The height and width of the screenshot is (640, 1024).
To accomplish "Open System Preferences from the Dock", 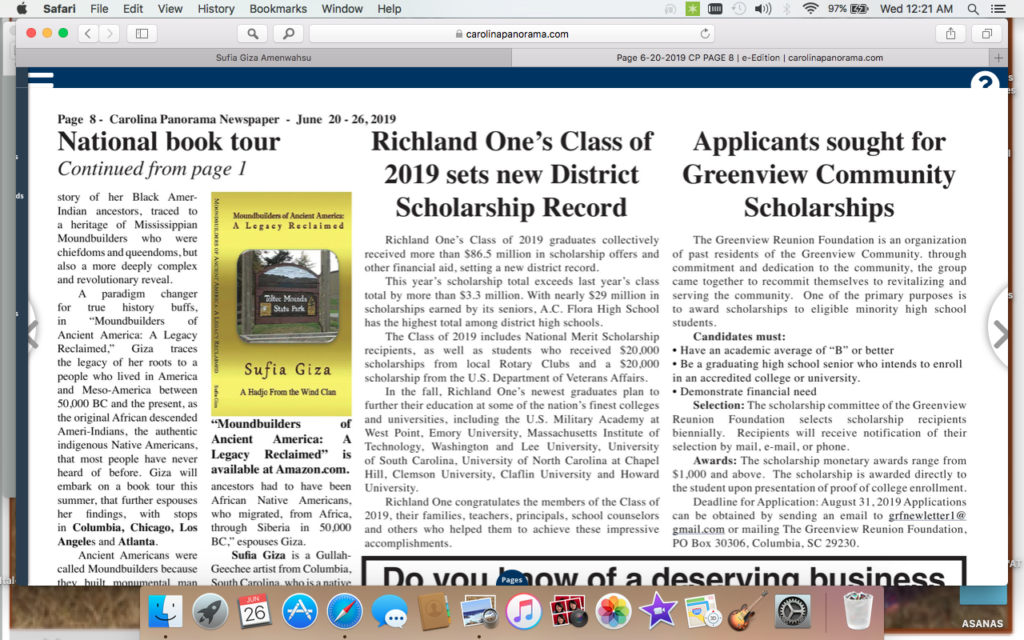I will 792,612.
